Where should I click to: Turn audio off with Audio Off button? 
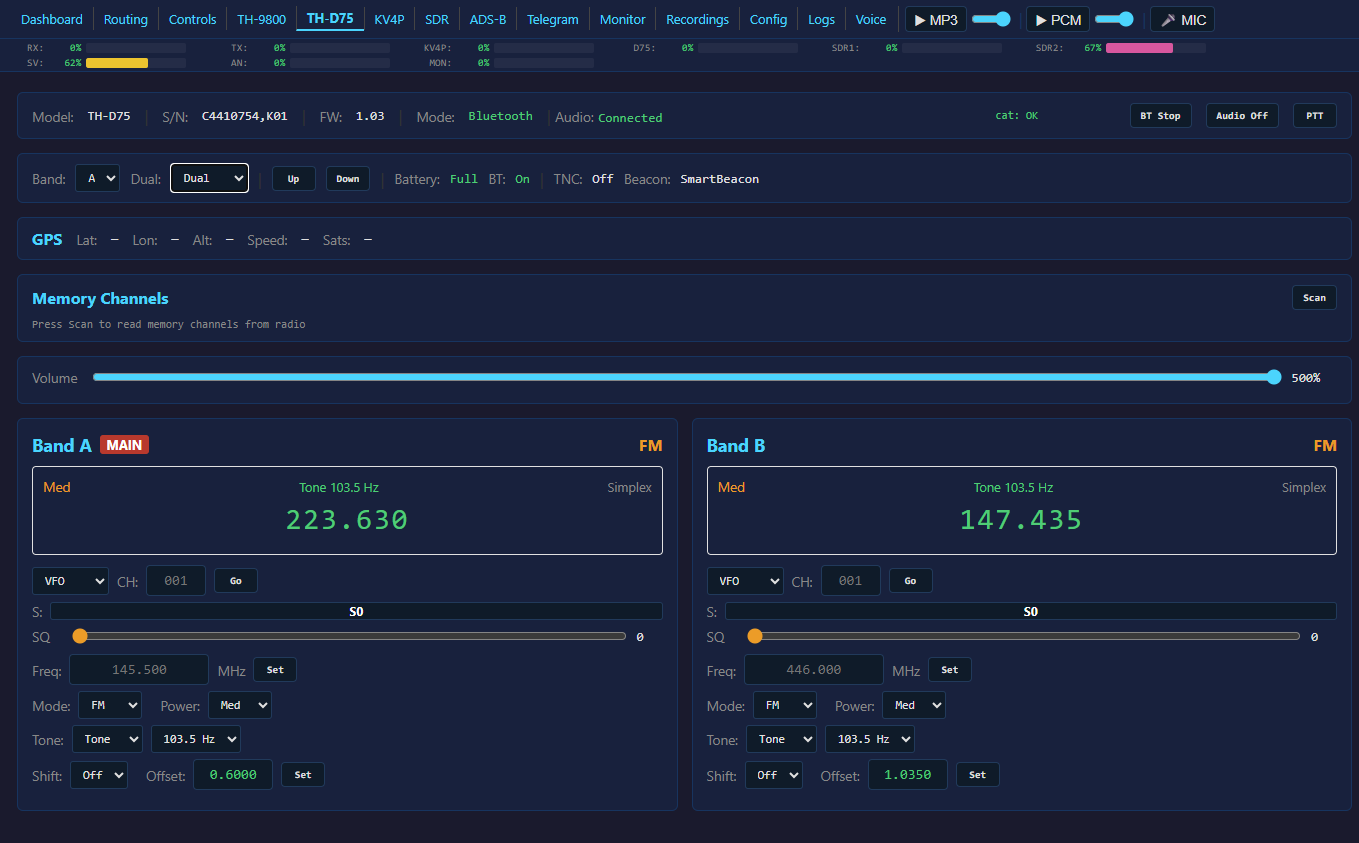coord(1242,116)
